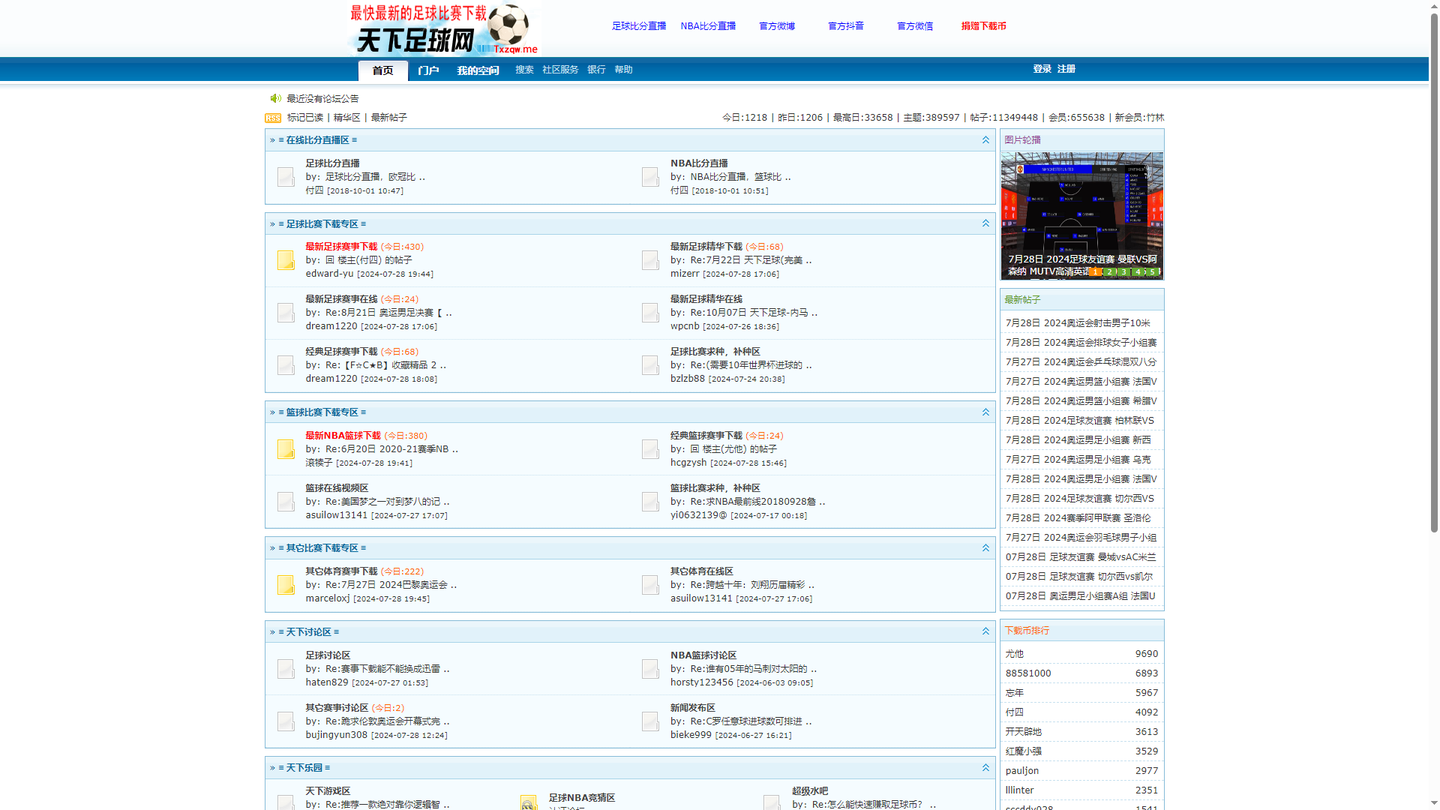This screenshot has width=1440, height=810.
Task: Click the yellow folder icon beside 最新足球赛事下载
Action: point(286,260)
